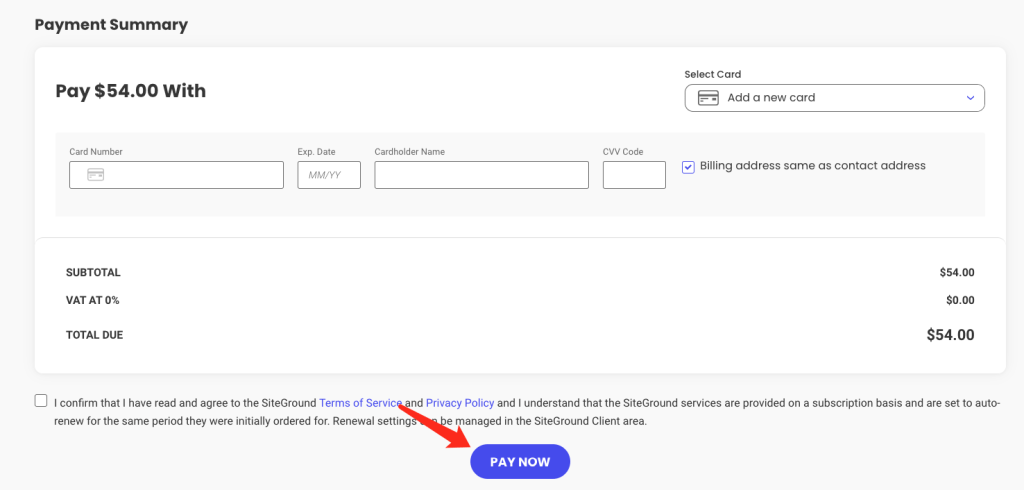Click the TOTAL DUE $54.00 amount

(950, 335)
